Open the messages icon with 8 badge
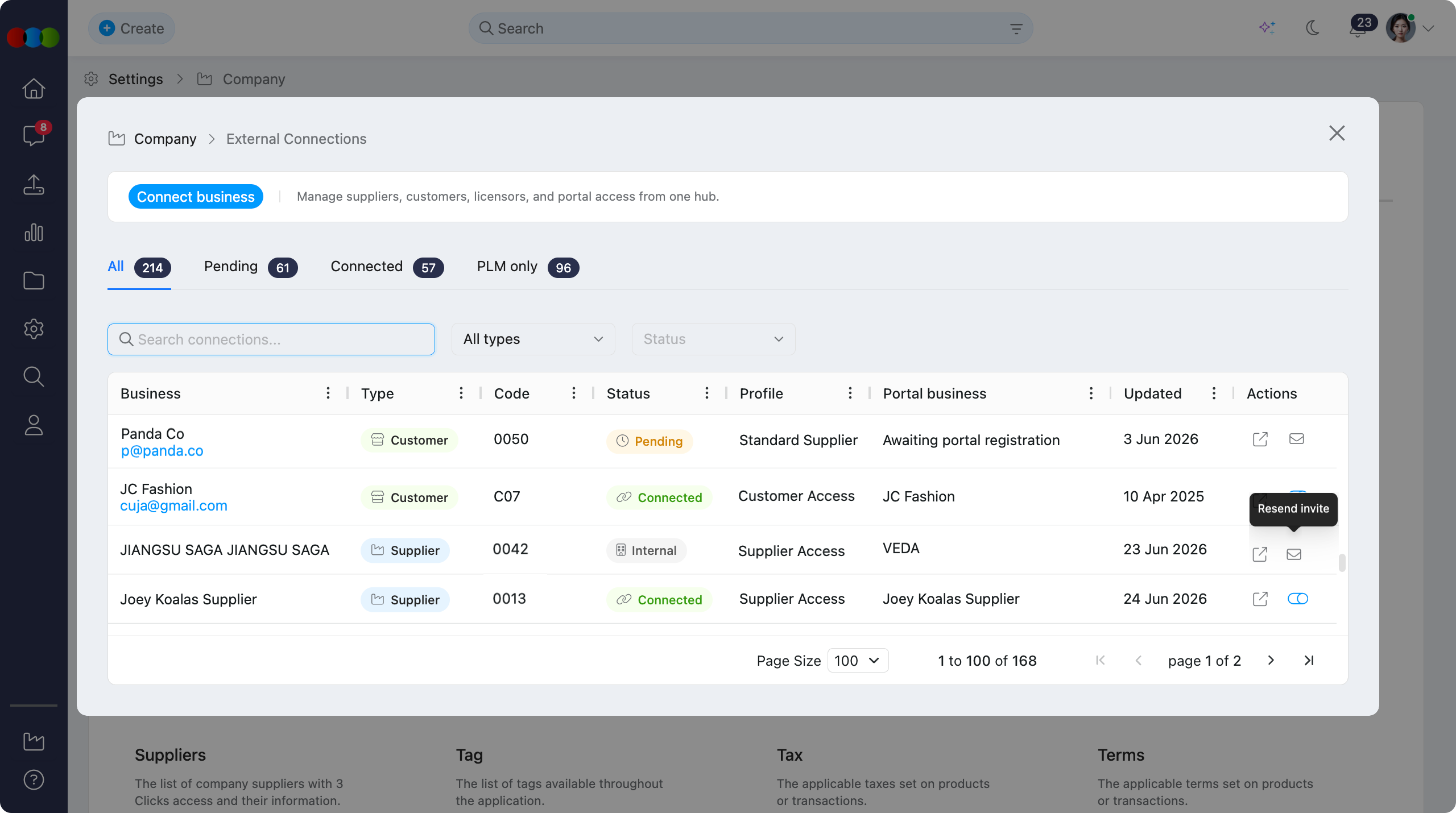Image resolution: width=1456 pixels, height=813 pixels. click(x=34, y=135)
